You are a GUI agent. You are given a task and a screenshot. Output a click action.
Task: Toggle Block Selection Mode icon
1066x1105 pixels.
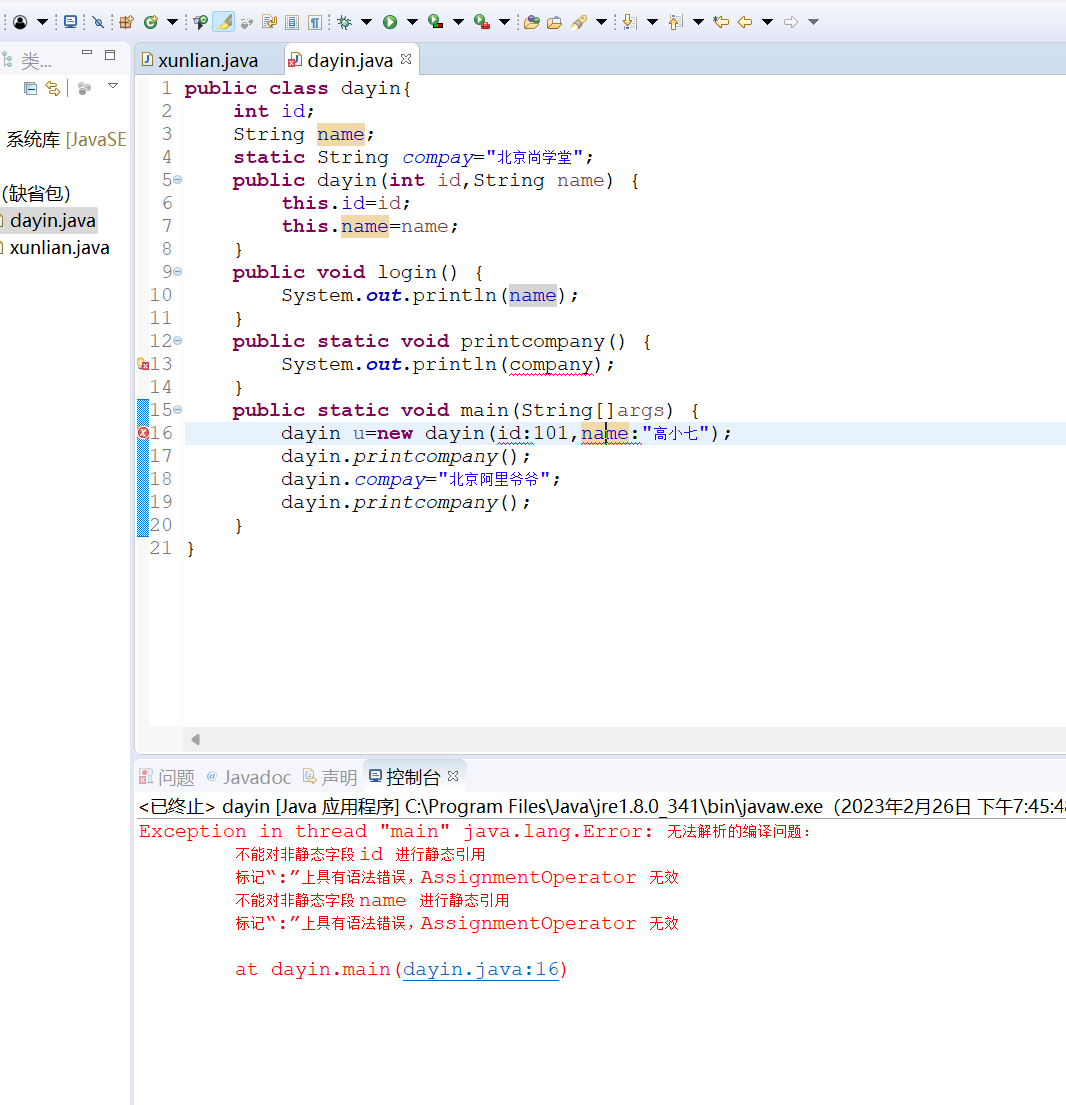(x=292, y=22)
